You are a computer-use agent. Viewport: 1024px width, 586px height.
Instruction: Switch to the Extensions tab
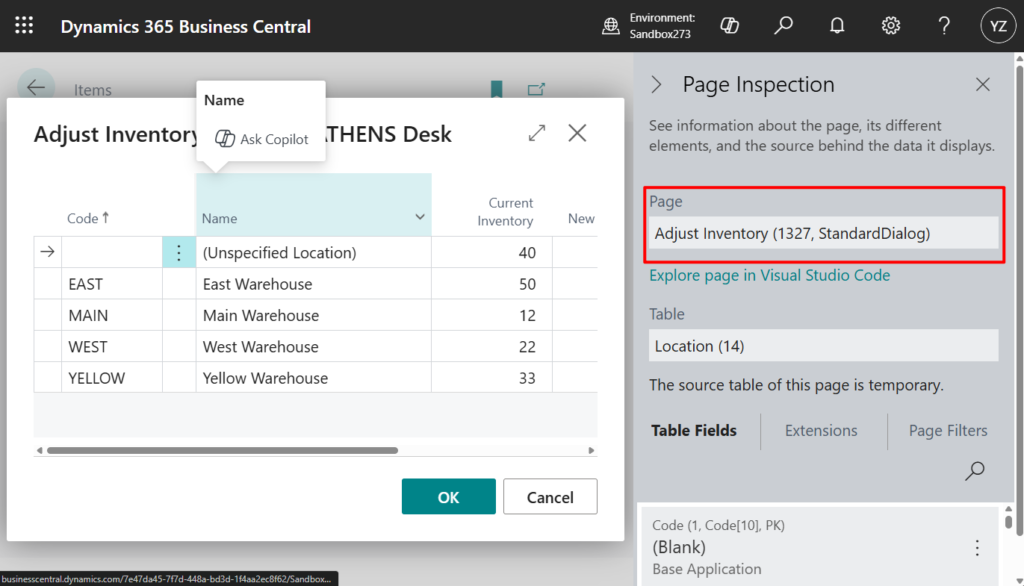click(821, 431)
